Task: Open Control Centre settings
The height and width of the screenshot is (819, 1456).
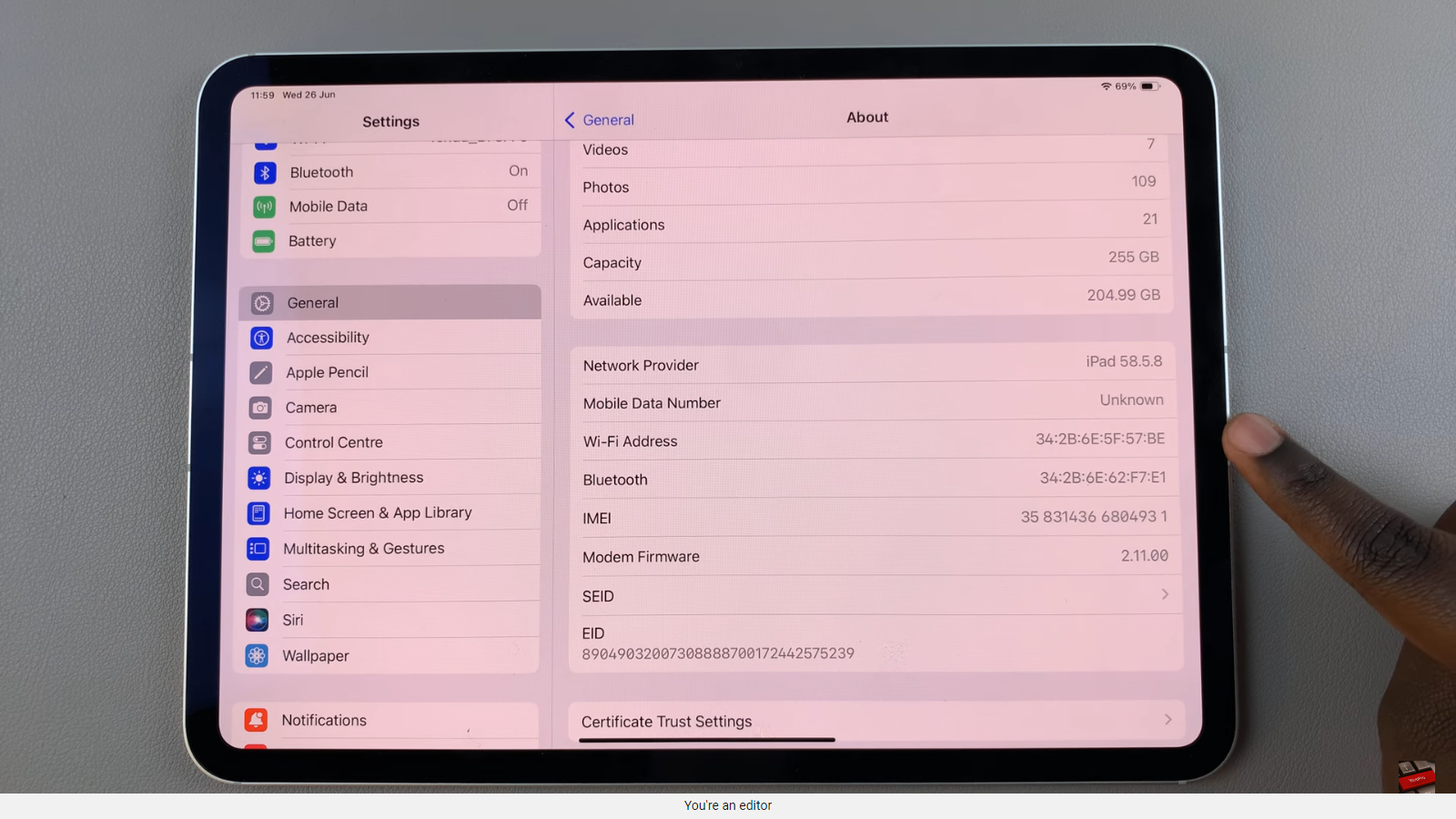Action: point(389,443)
